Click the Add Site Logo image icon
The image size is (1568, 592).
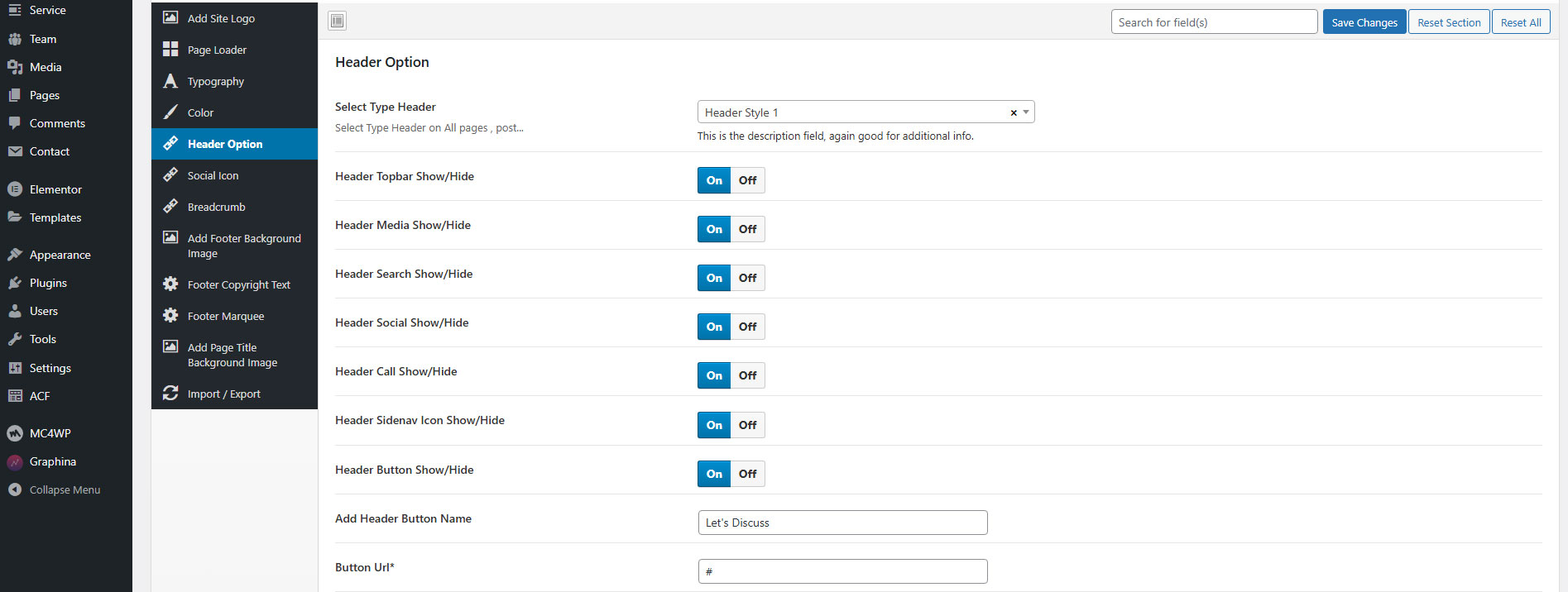[x=170, y=17]
